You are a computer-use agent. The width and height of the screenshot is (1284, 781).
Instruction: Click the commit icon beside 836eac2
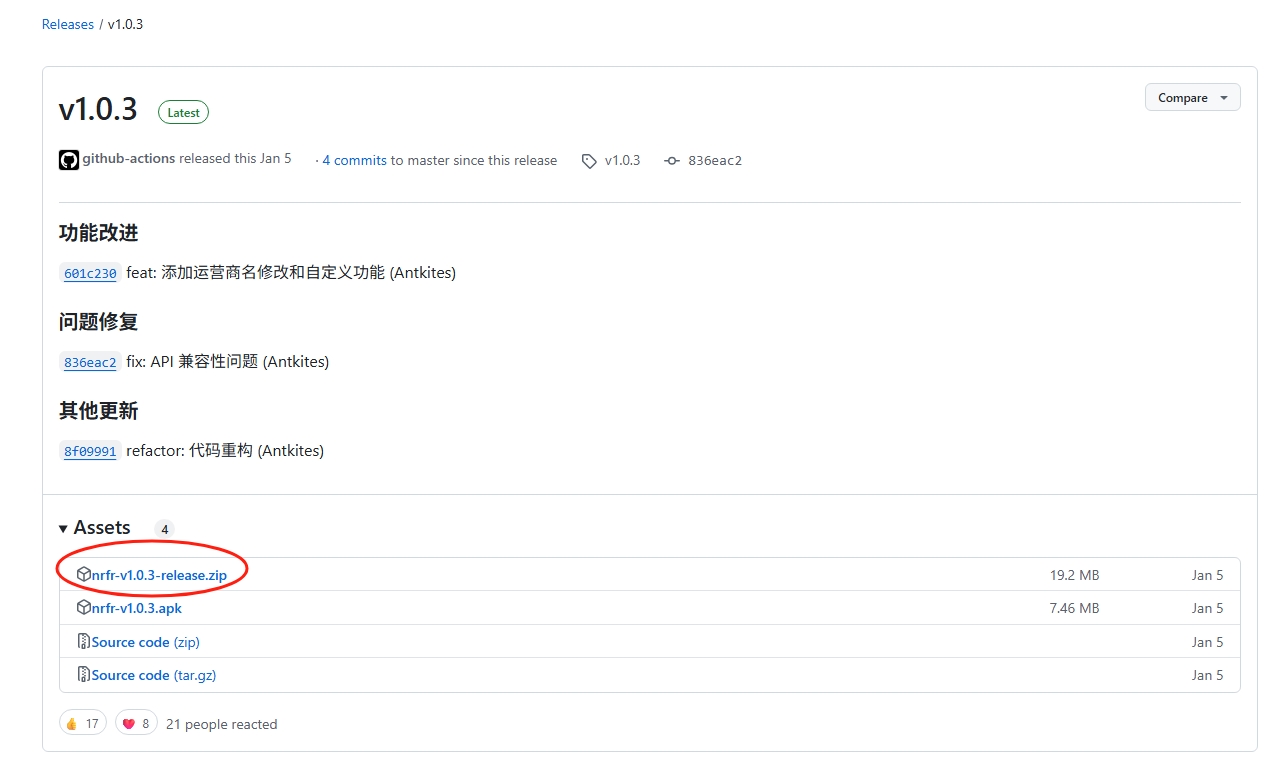point(672,161)
